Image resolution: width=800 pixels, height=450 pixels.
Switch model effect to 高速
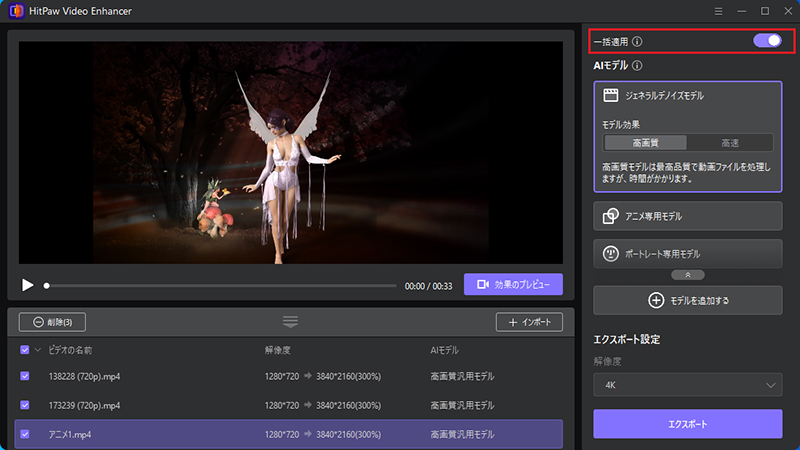click(x=730, y=143)
